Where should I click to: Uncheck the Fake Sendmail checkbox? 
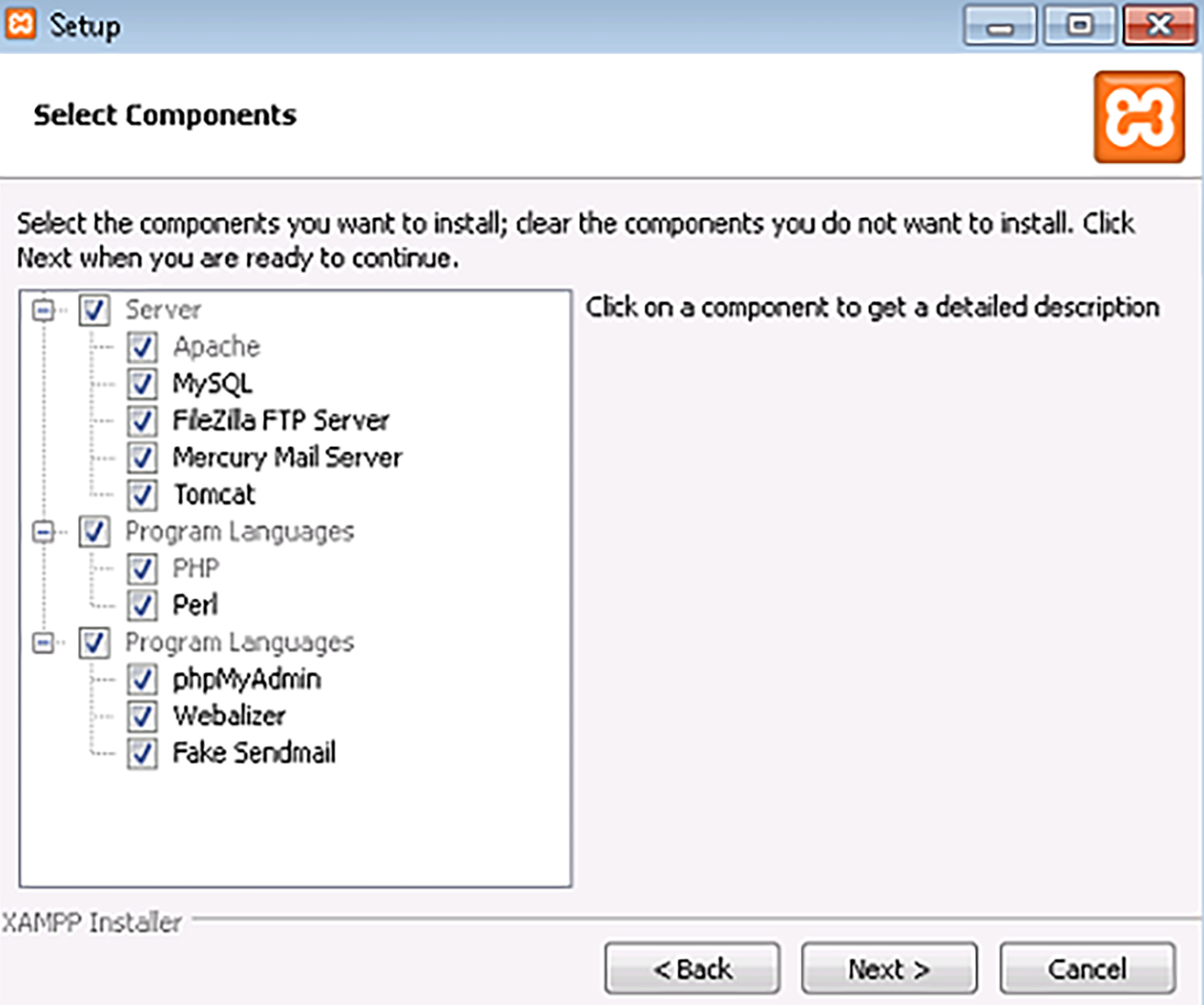click(x=142, y=754)
